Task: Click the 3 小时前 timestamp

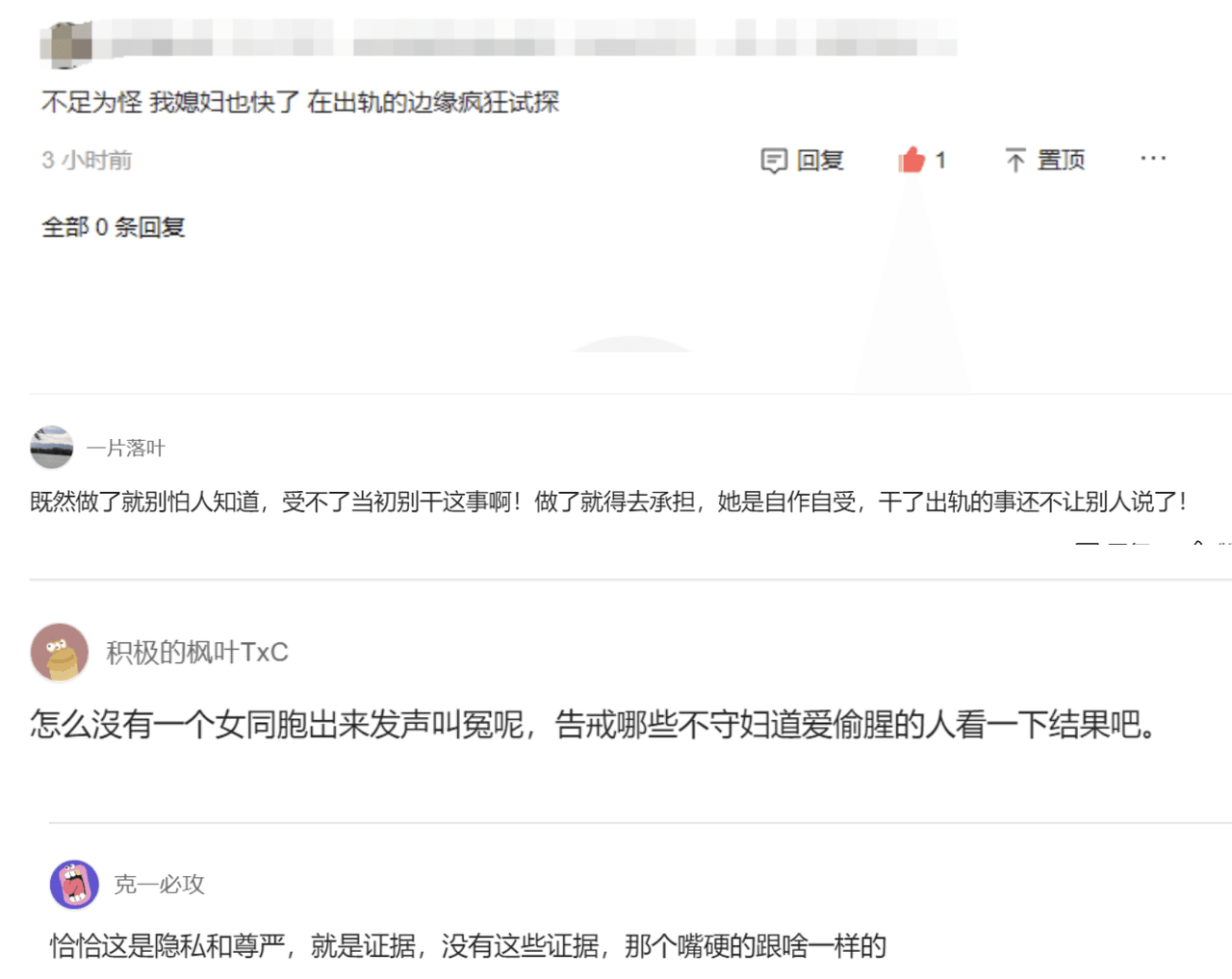Action: 87,160
